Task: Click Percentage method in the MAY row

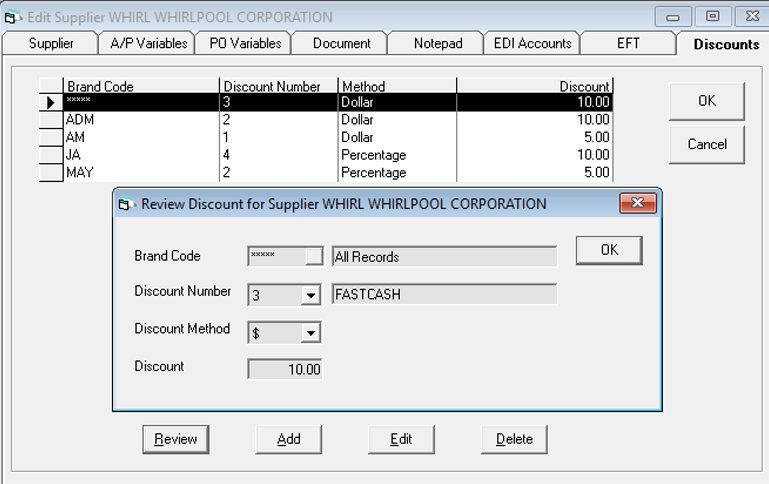Action: (397, 173)
